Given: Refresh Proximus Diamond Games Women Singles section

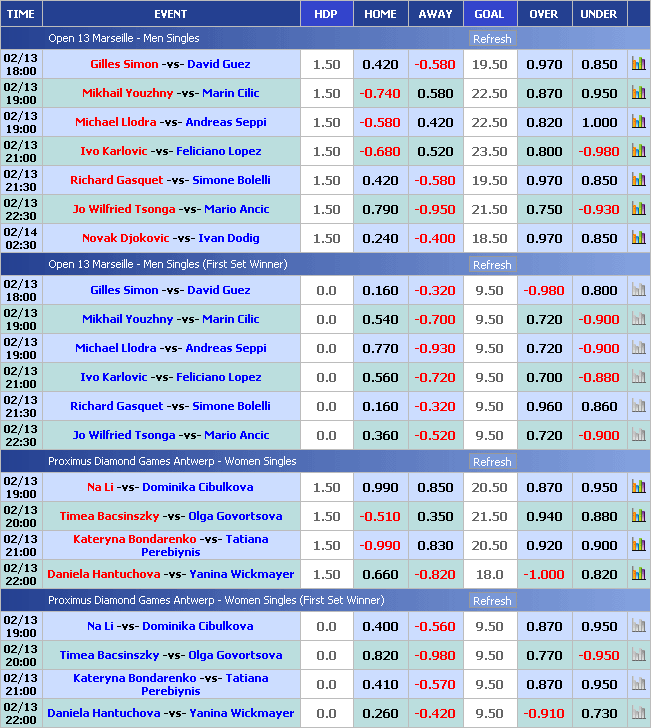Looking at the screenshot, I should (x=491, y=462).
